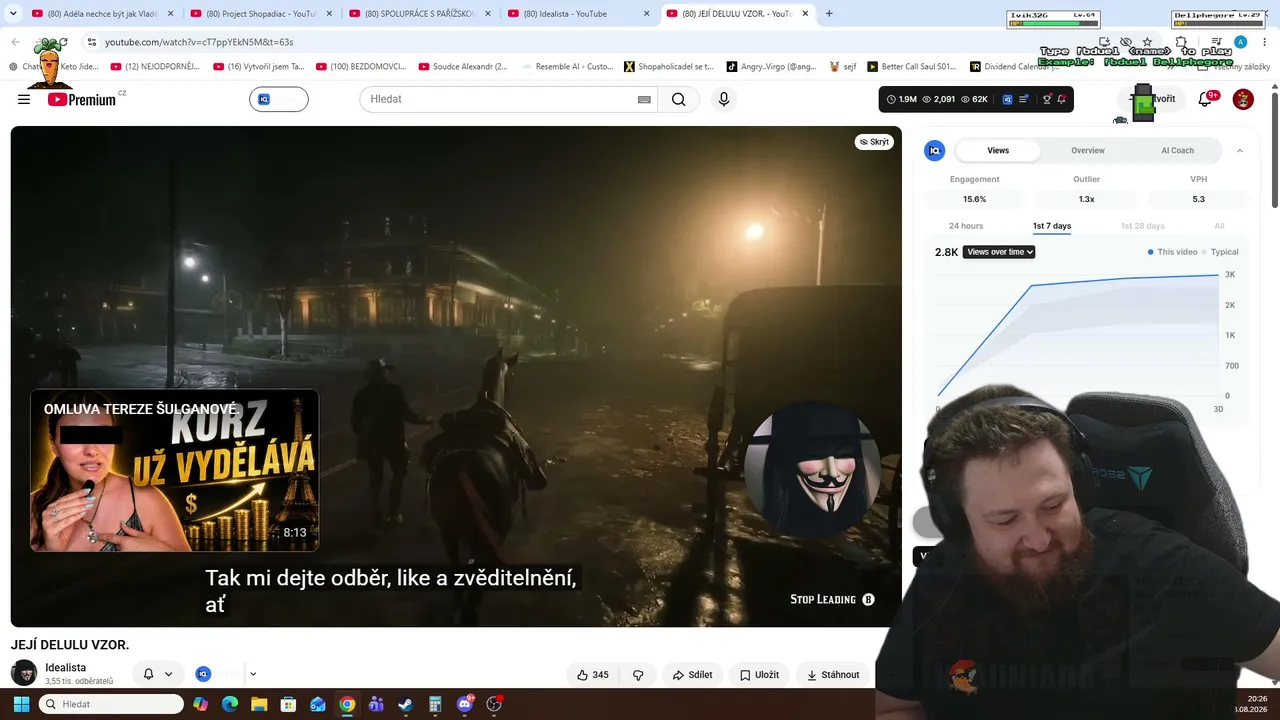
Task: Click the Windows taskbar search box
Action: pos(111,704)
